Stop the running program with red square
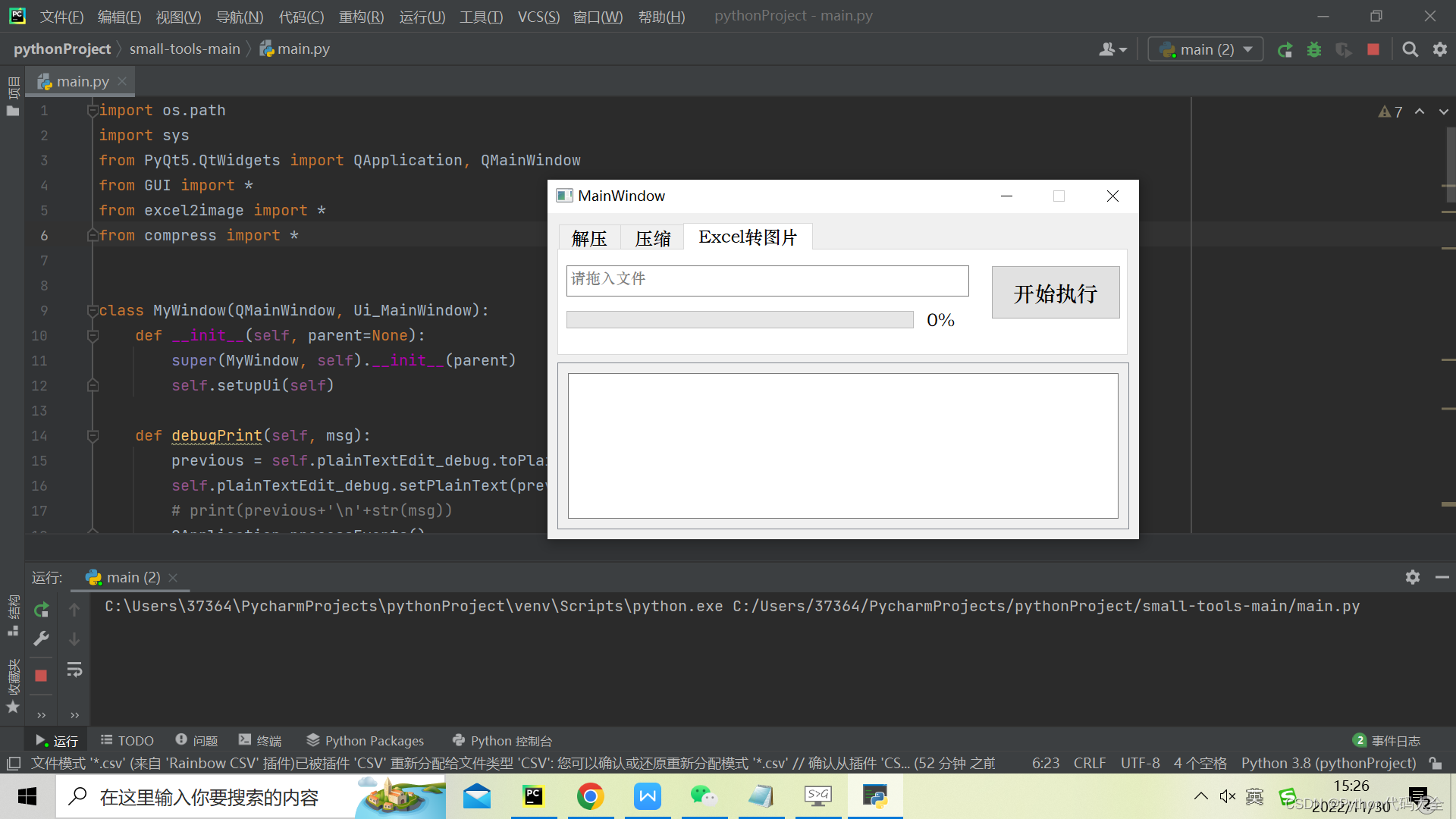This screenshot has width=1456, height=819. (1373, 49)
